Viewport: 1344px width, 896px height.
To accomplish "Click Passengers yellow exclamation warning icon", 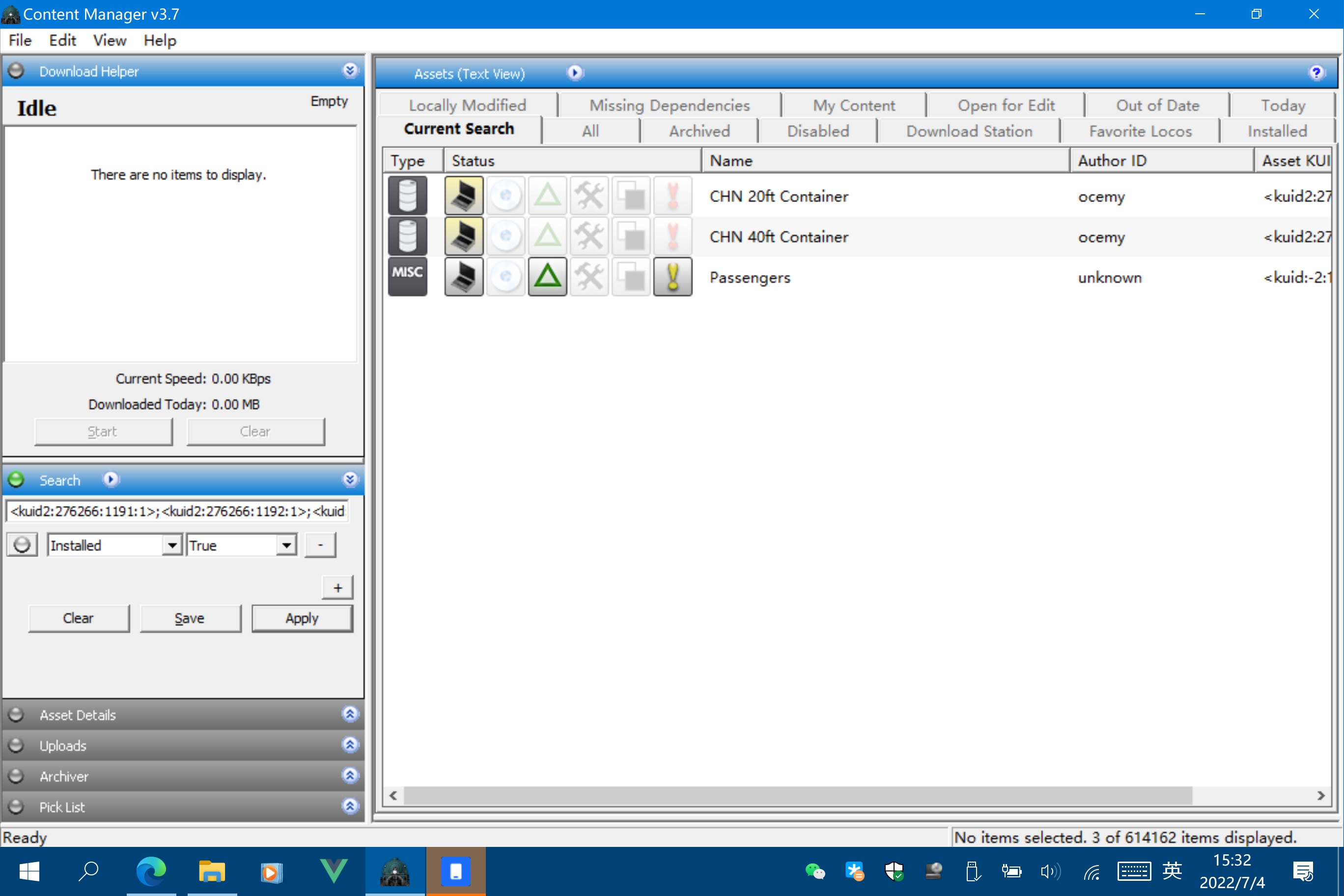I will (x=672, y=277).
